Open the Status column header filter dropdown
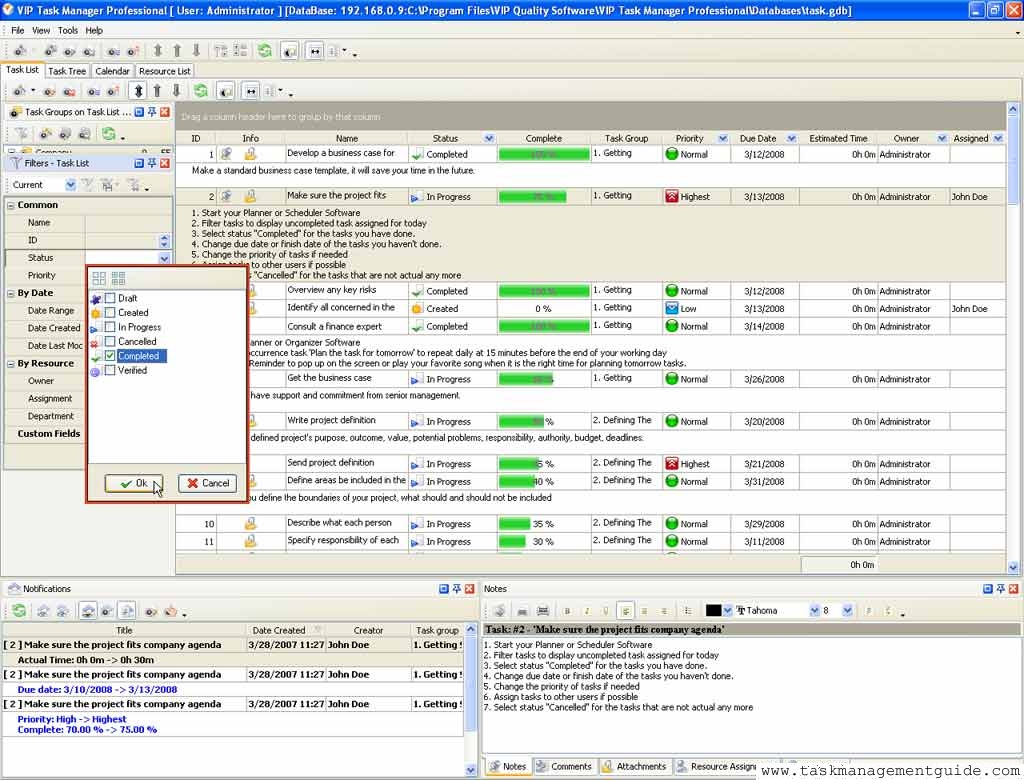 (489, 138)
